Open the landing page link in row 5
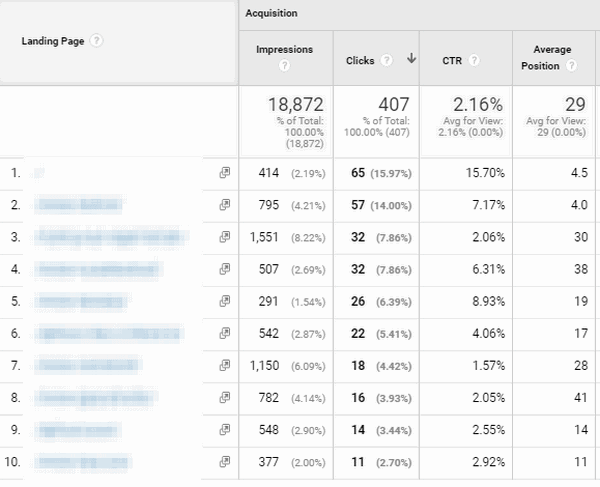This screenshot has width=600, height=487. click(81, 301)
